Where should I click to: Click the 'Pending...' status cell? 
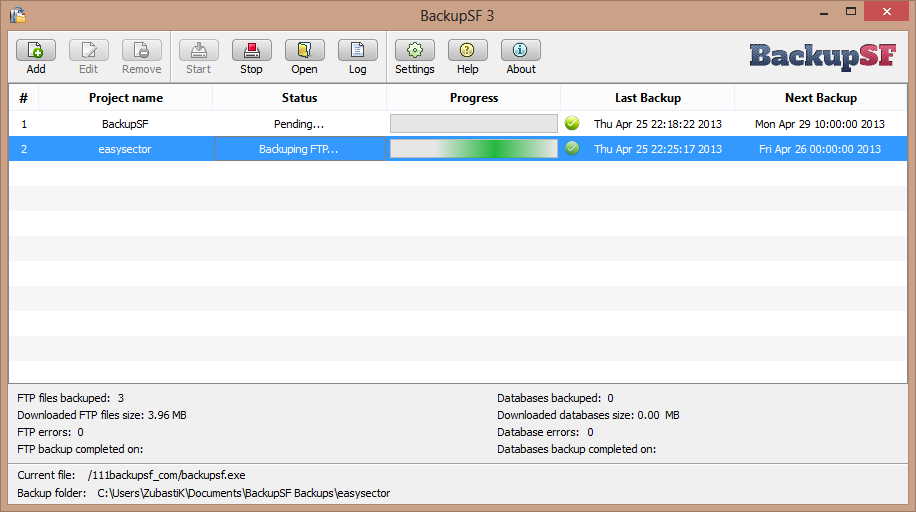299,124
